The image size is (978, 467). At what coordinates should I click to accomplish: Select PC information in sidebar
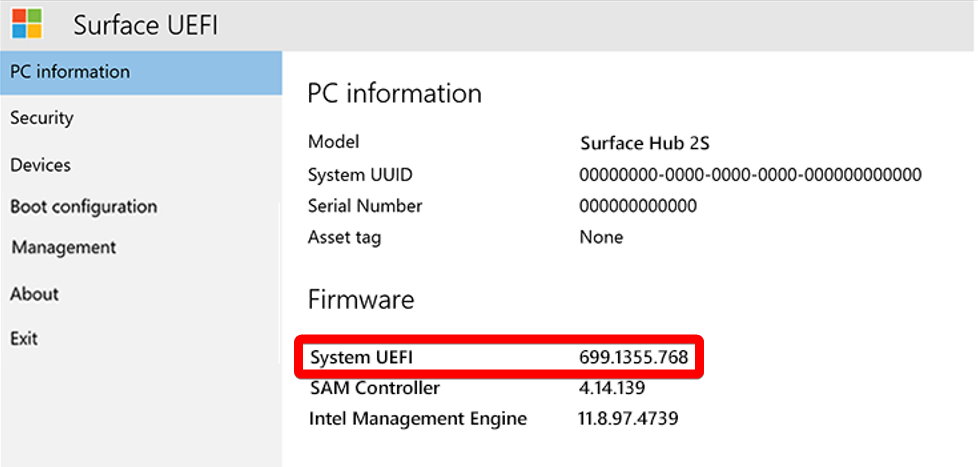(x=141, y=72)
